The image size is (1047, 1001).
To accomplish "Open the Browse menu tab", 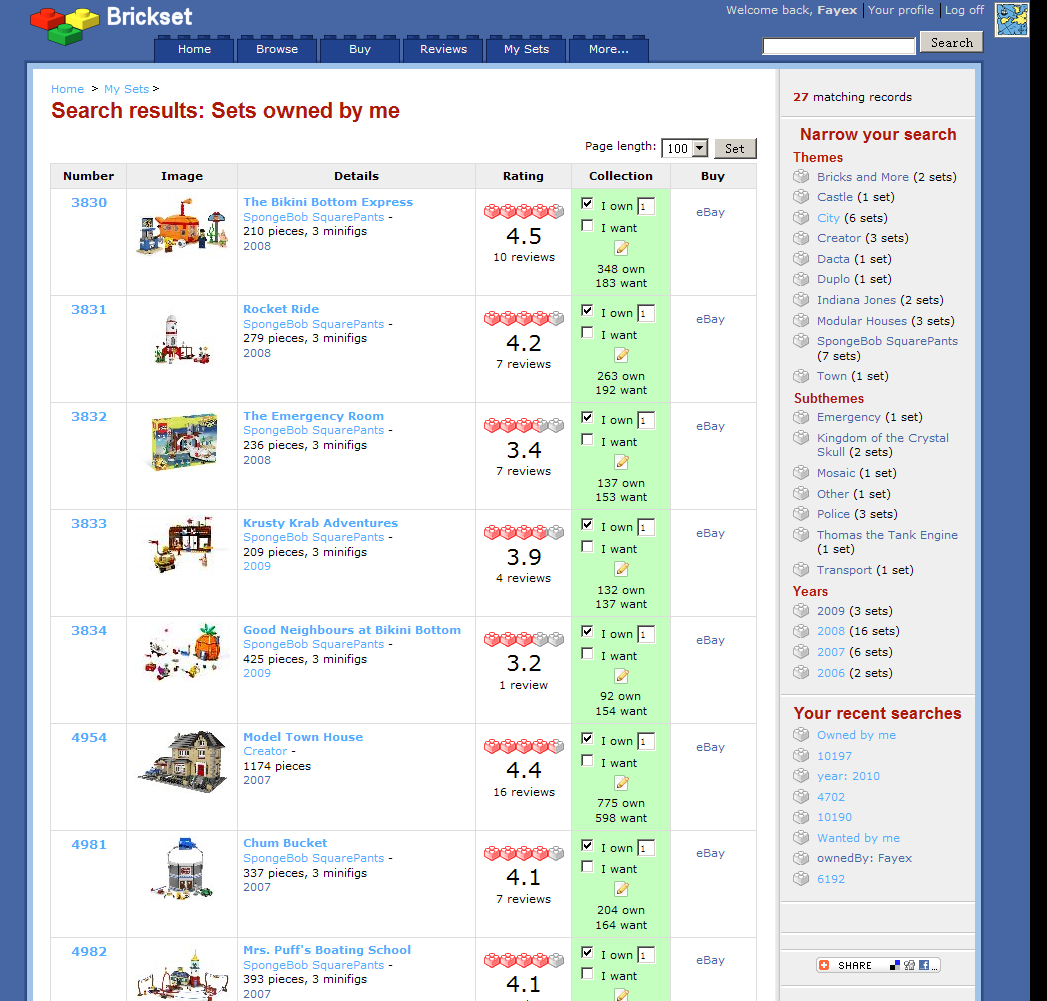I will [x=277, y=49].
